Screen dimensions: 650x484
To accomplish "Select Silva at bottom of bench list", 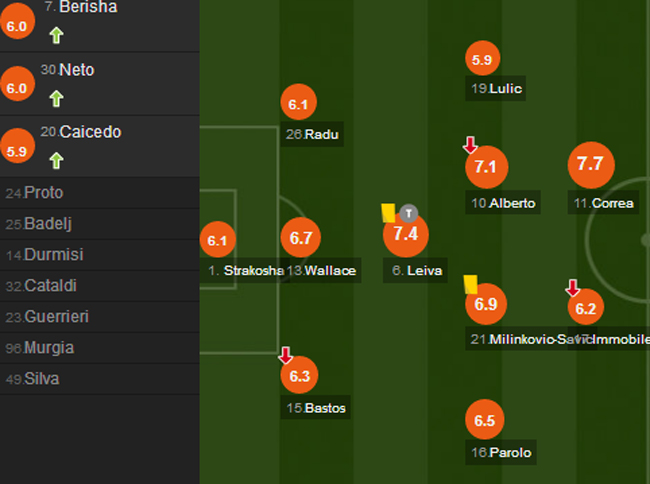I will tap(42, 379).
